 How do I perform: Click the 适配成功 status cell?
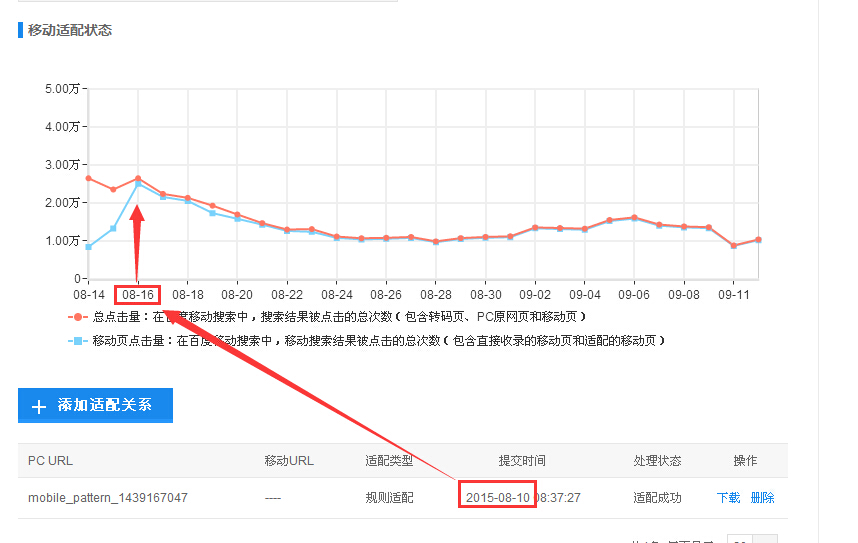click(x=657, y=497)
